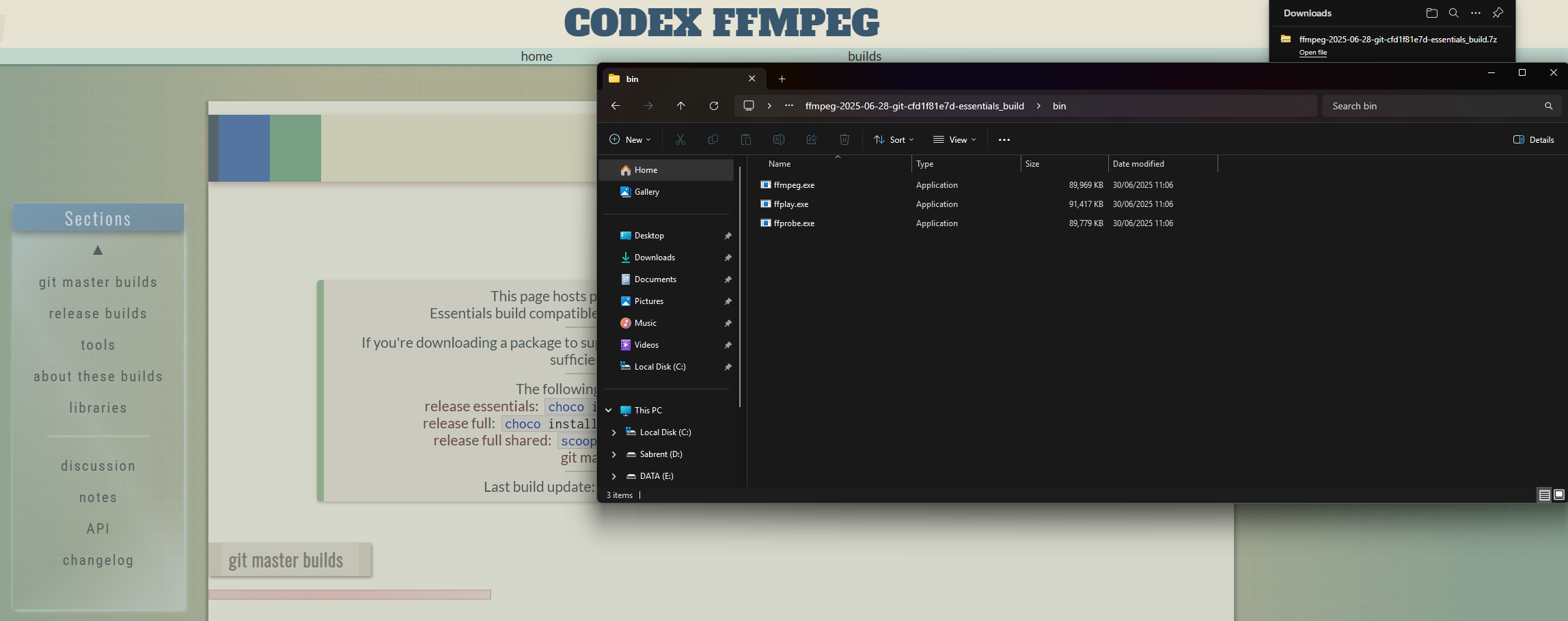The image size is (1568, 621).
Task: Unpin Desktop from quick access
Action: 728,236
